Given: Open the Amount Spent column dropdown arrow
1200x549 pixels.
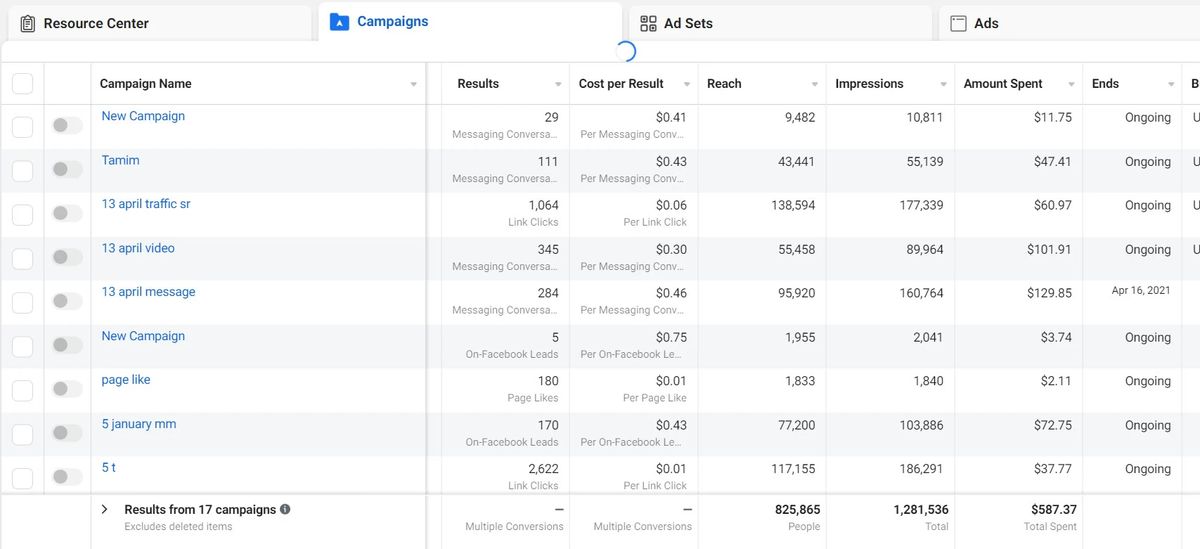Looking at the screenshot, I should click(1071, 85).
